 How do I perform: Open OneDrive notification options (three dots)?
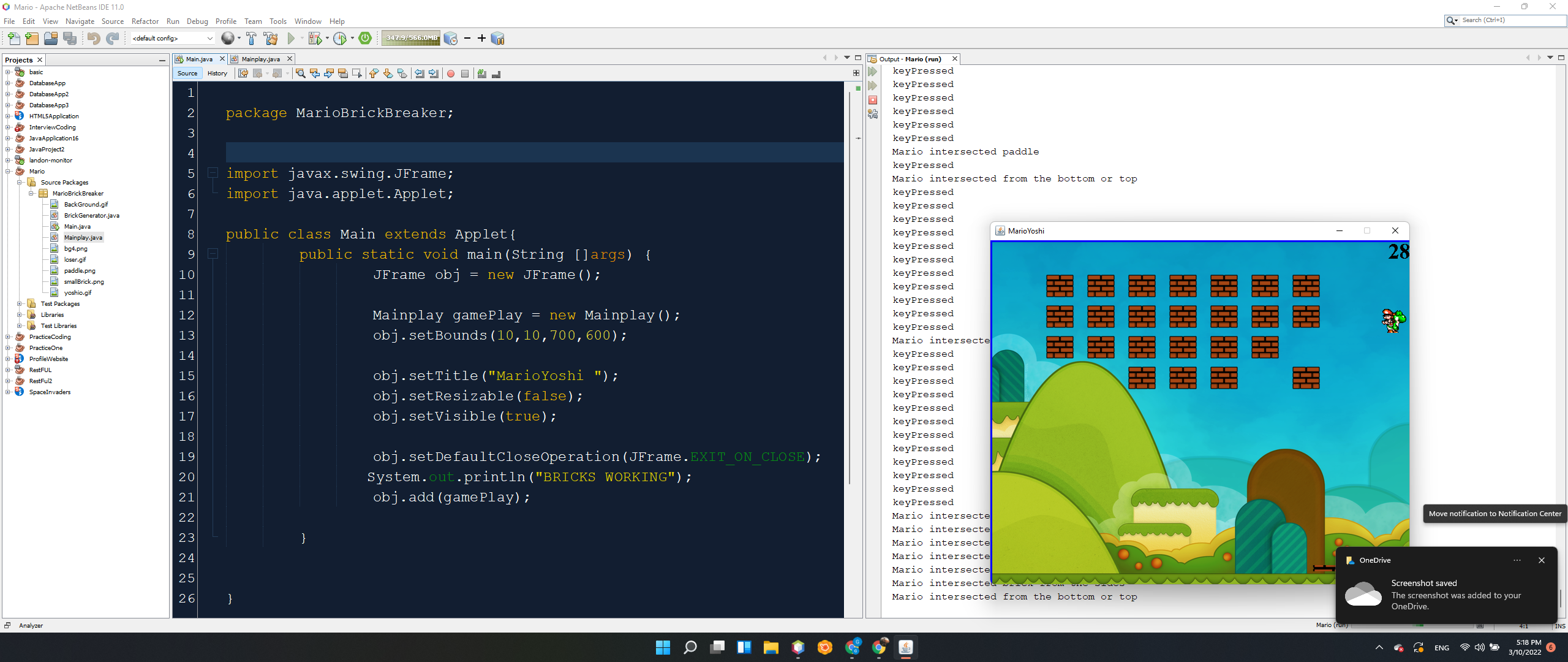click(x=1517, y=560)
